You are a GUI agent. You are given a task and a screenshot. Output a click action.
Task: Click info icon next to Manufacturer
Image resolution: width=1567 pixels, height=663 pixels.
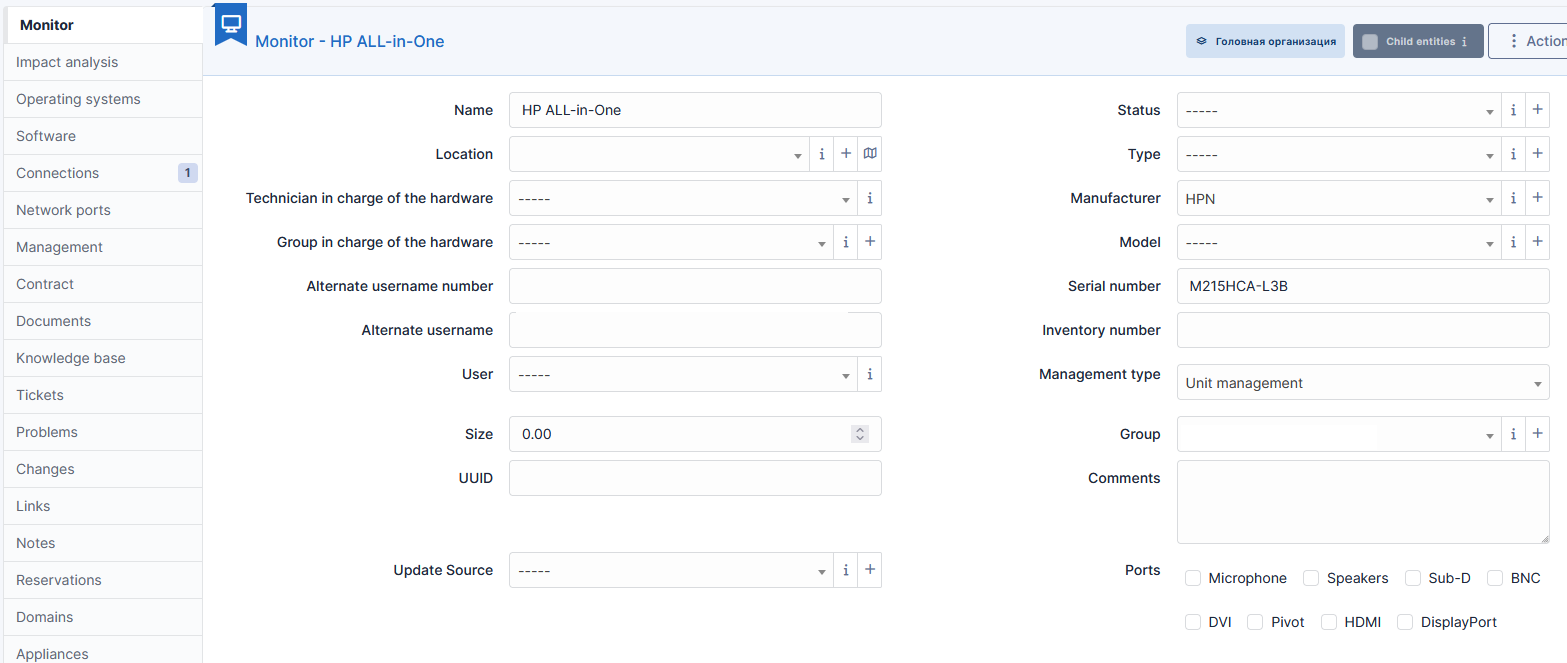[x=1514, y=198]
